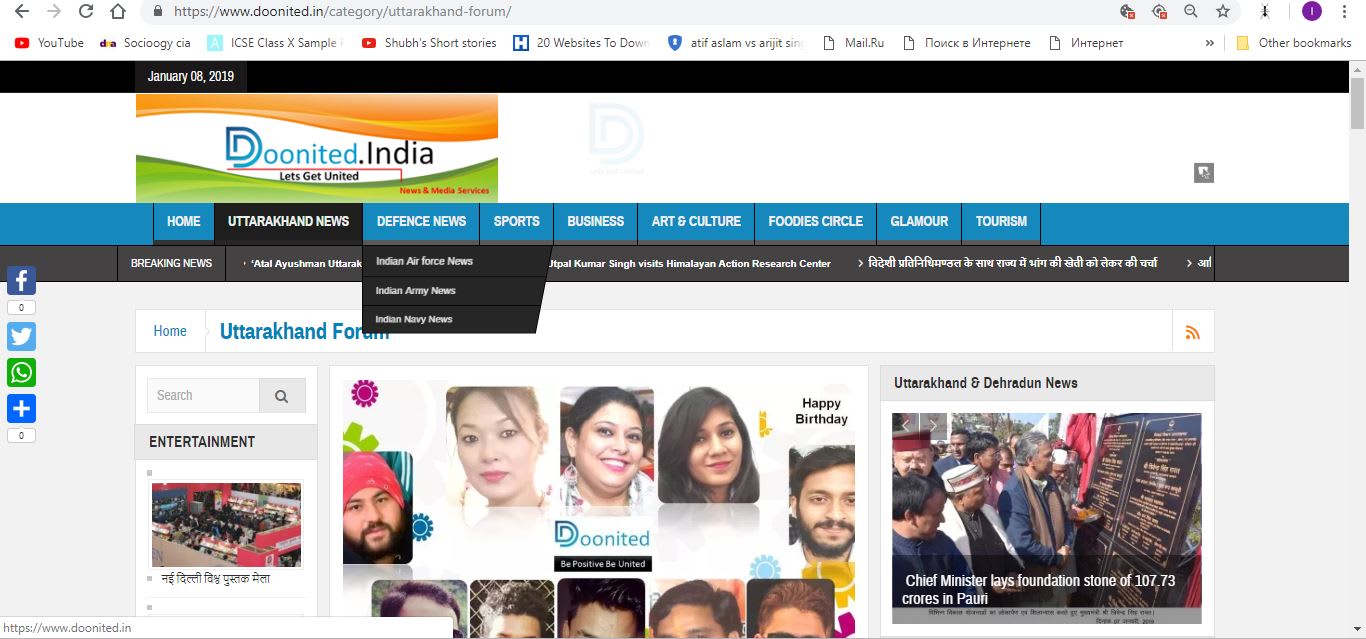The width and height of the screenshot is (1366, 639).
Task: Go back using the browser back arrow
Action: [21, 12]
